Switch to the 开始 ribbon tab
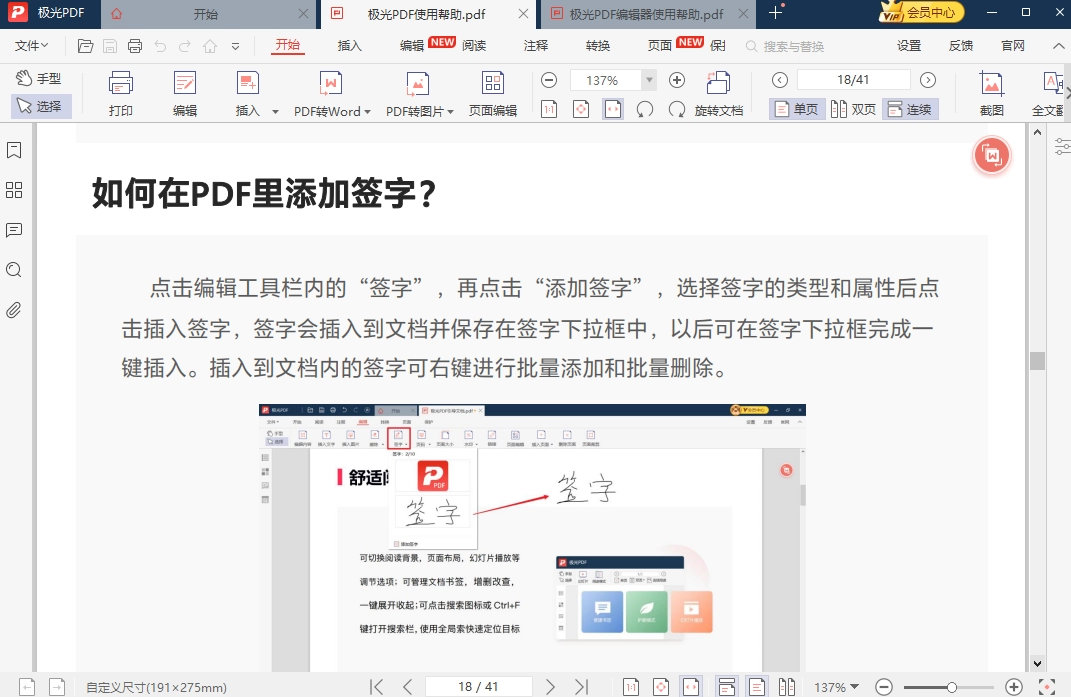The height and width of the screenshot is (697, 1071). [x=288, y=45]
